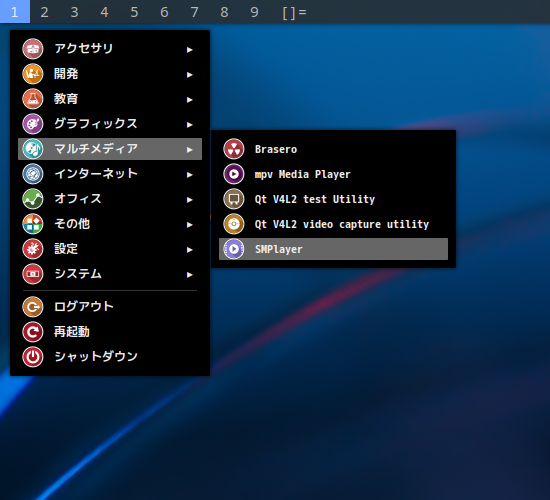This screenshot has height=500, width=550.
Task: Click the mpv Media Player icon
Action: point(234,174)
